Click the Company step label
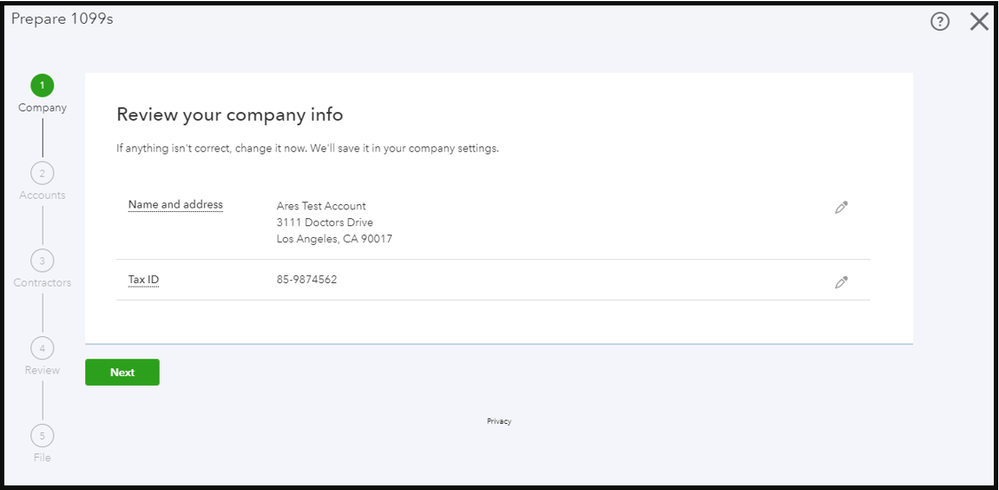This screenshot has height=490, width=999. (x=42, y=108)
